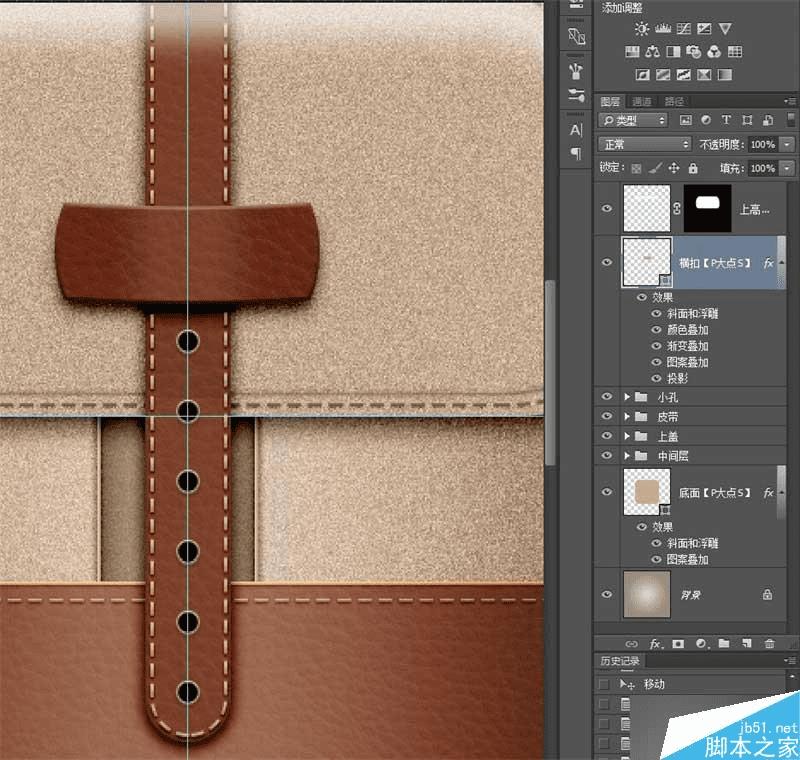800x760 pixels.
Task: Switch to the 通道 tab
Action: [x=642, y=101]
